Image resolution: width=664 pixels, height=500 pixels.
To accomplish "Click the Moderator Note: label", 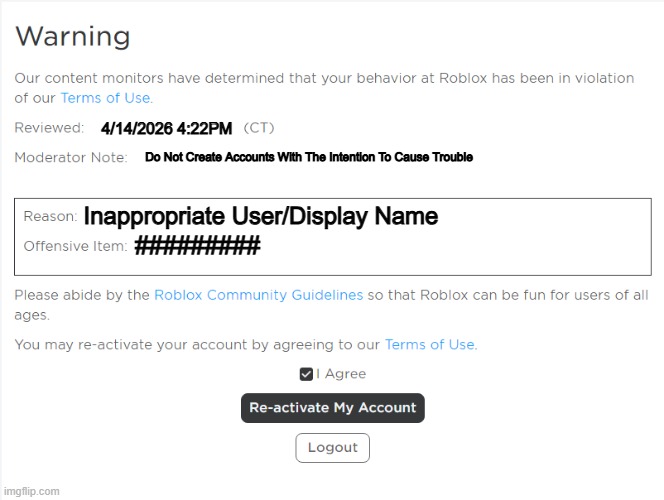I will coord(71,157).
